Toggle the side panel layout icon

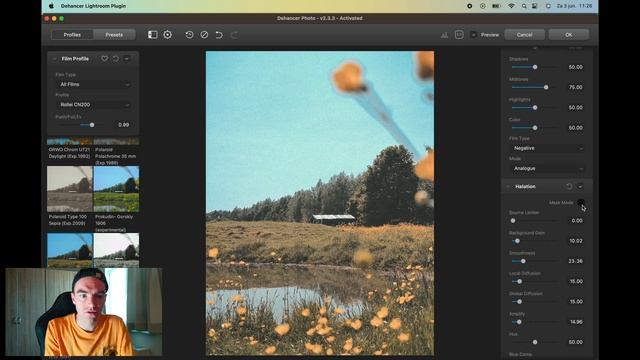153,35
